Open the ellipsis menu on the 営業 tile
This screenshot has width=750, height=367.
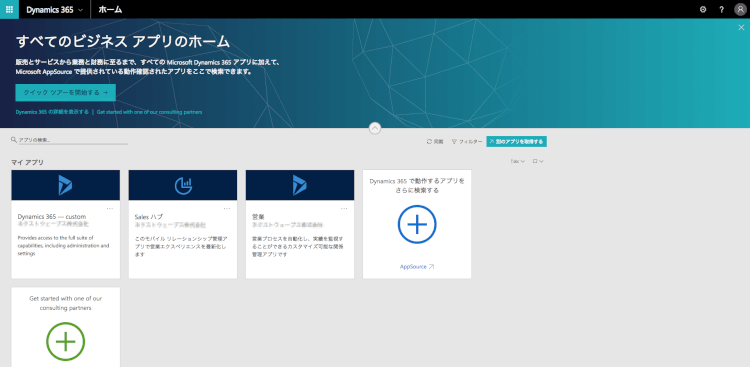click(344, 208)
